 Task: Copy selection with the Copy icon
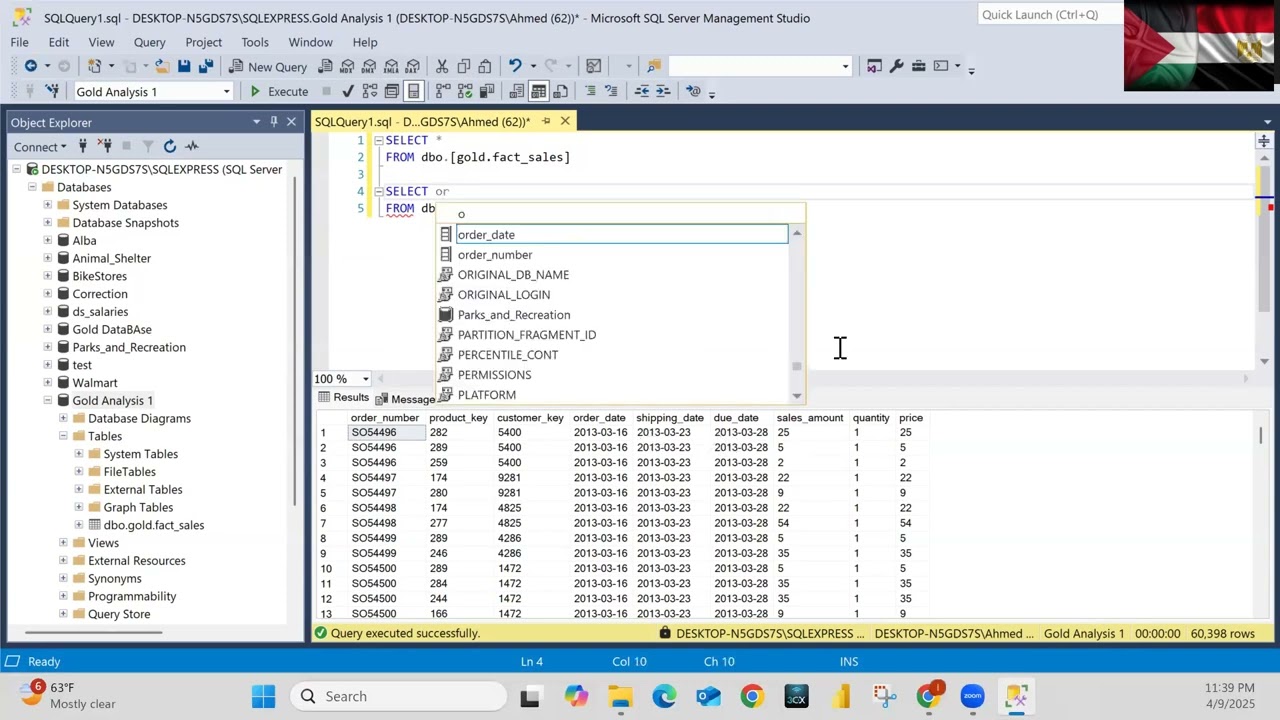pos(463,66)
